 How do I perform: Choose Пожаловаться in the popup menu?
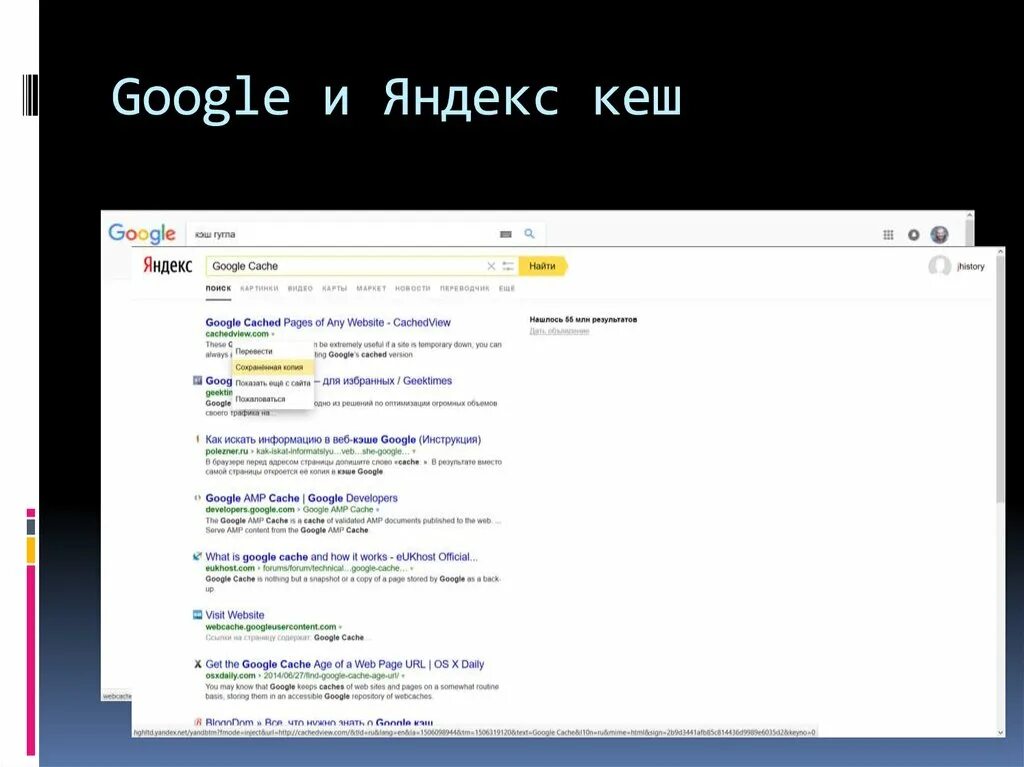tap(273, 399)
